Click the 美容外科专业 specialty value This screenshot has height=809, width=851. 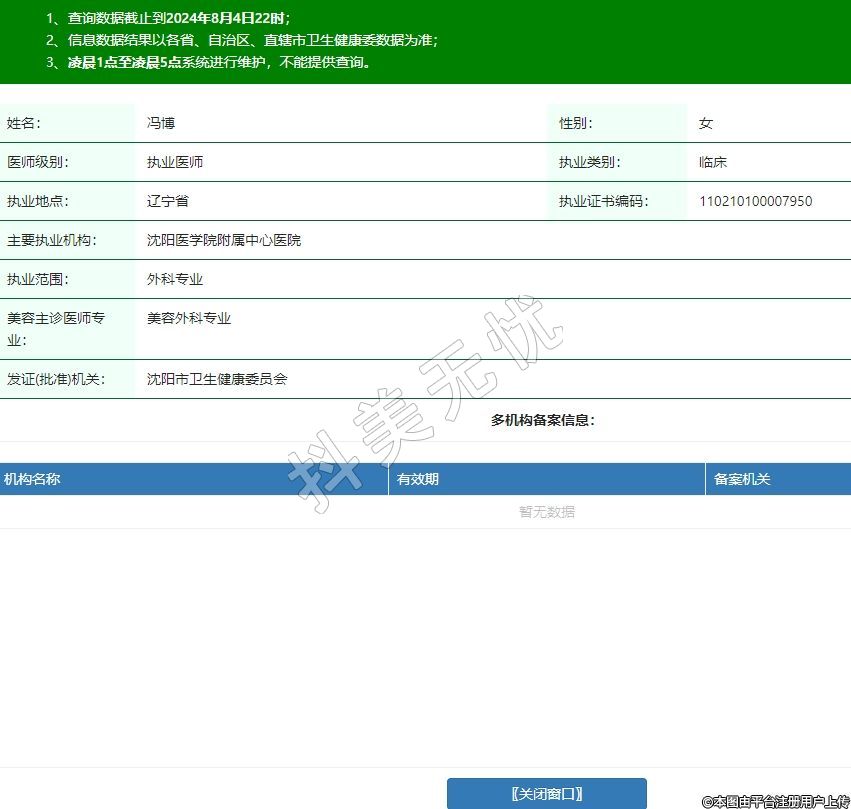coord(189,318)
